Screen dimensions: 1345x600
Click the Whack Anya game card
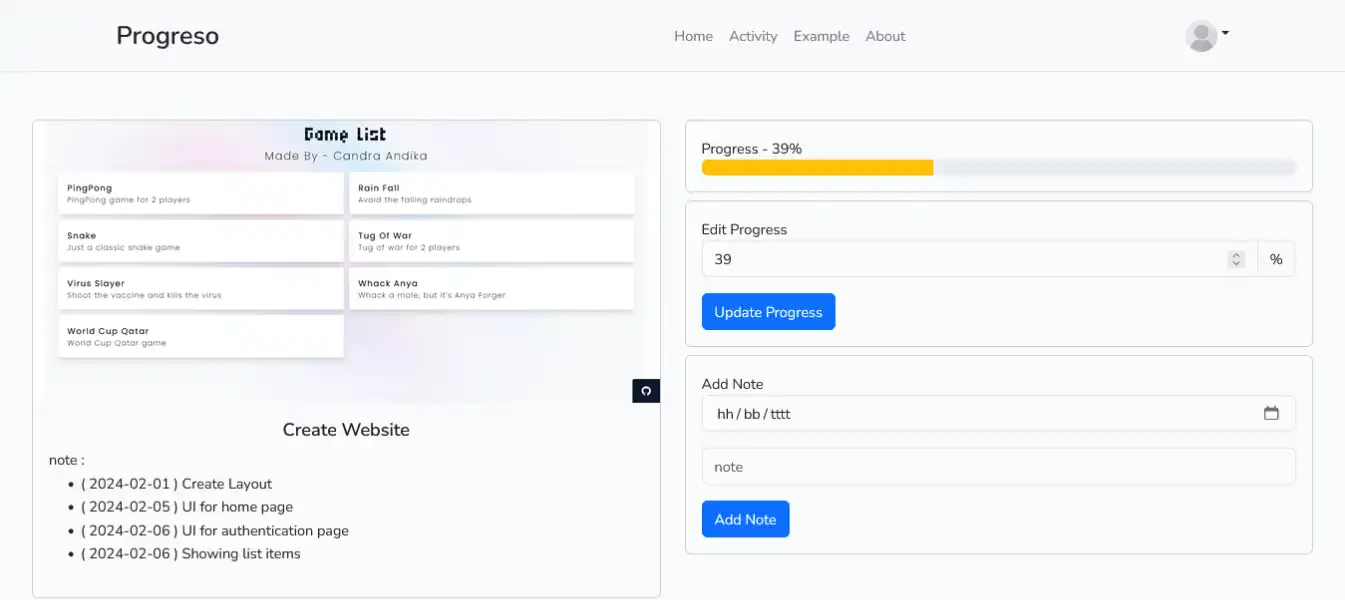[x=491, y=289]
